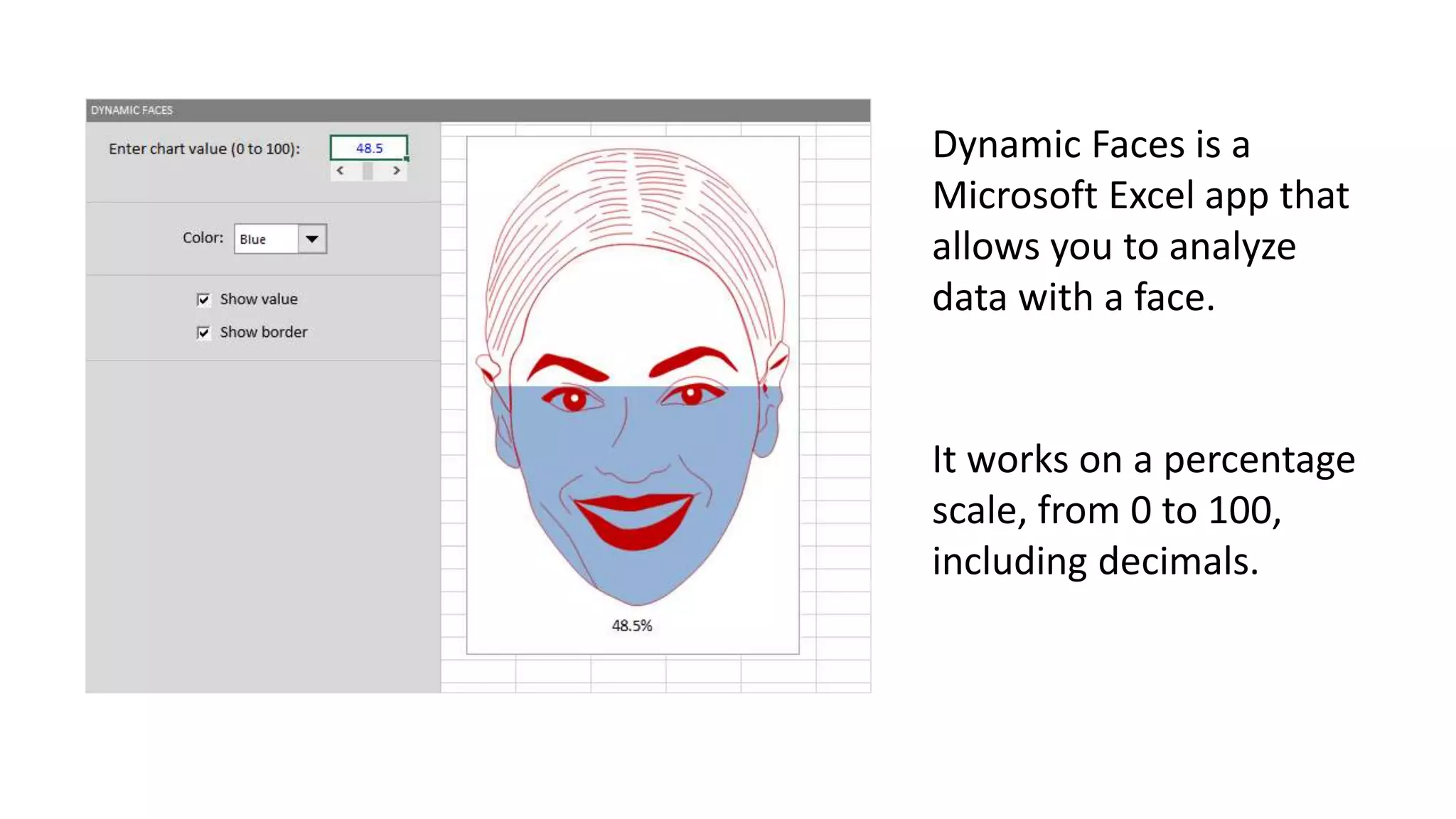Toggle the Show value checkbox
Screen dimensions: 1456x819
203,299
